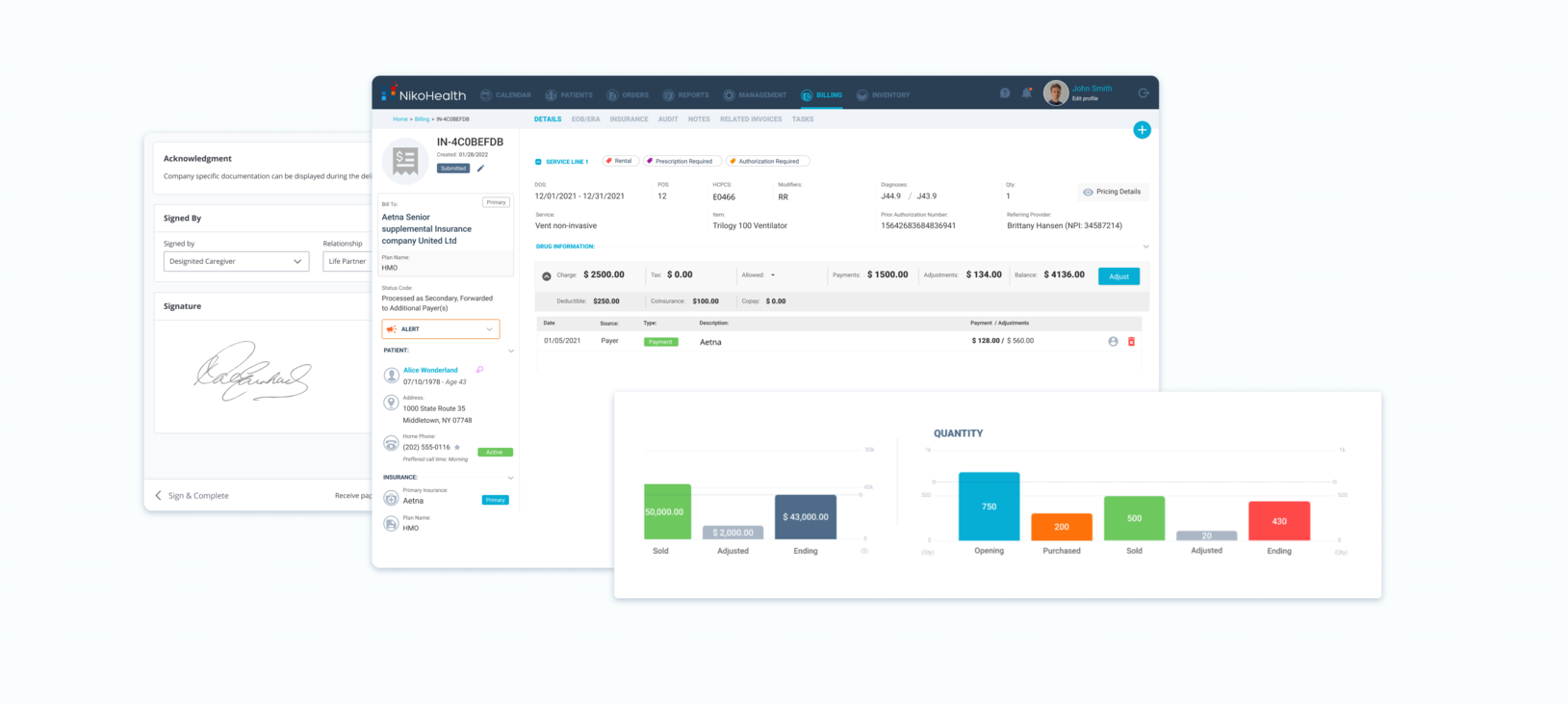Click the plan name icon beside HMO
This screenshot has height=704, width=1568.
(x=391, y=524)
